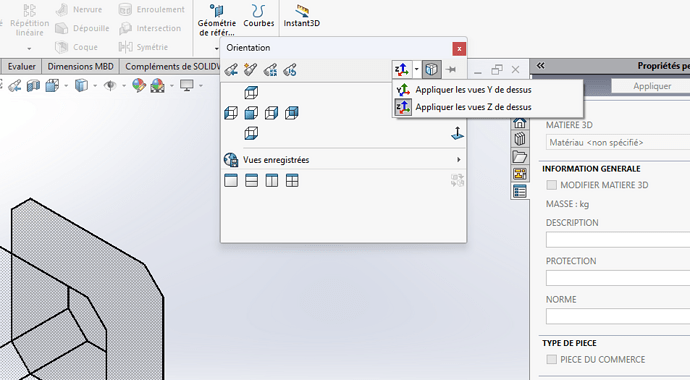Open the up-axis dropdown arrow
690x380 pixels.
click(416, 69)
